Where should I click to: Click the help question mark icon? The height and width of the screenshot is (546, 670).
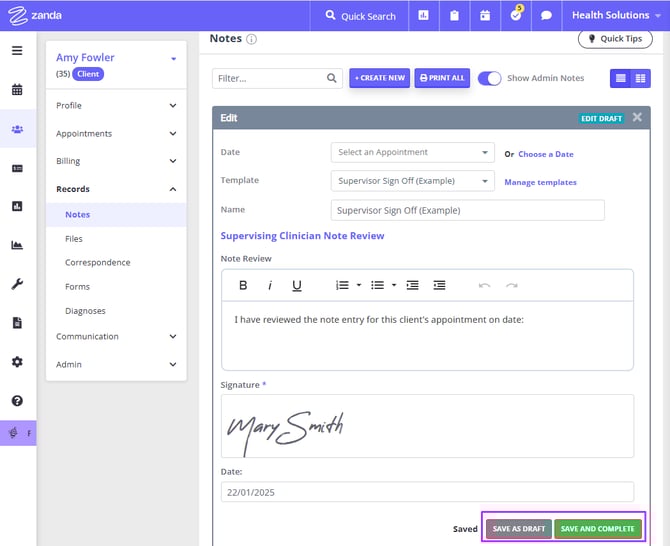[17, 401]
